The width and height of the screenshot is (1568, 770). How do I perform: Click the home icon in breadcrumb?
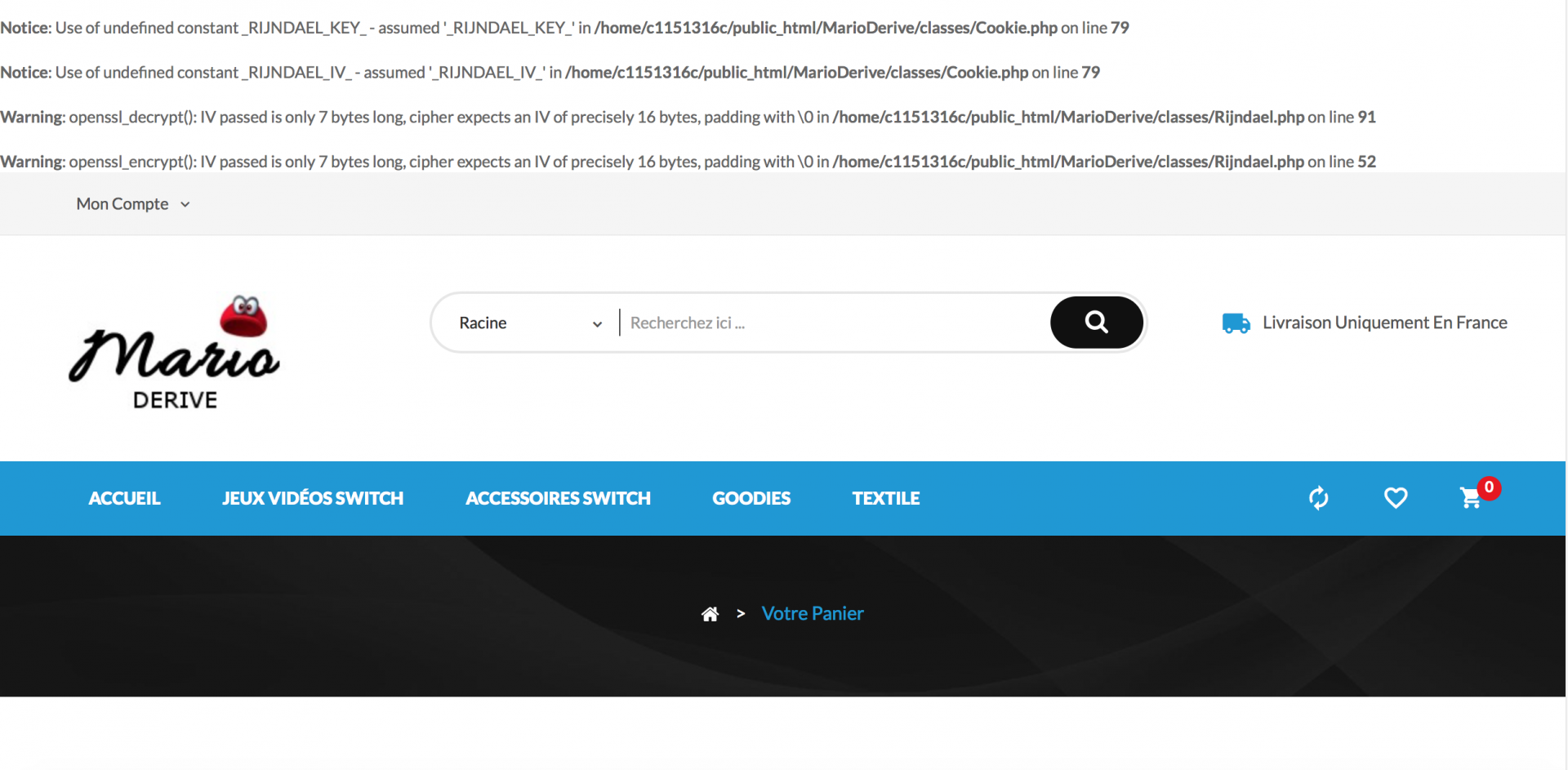click(710, 614)
